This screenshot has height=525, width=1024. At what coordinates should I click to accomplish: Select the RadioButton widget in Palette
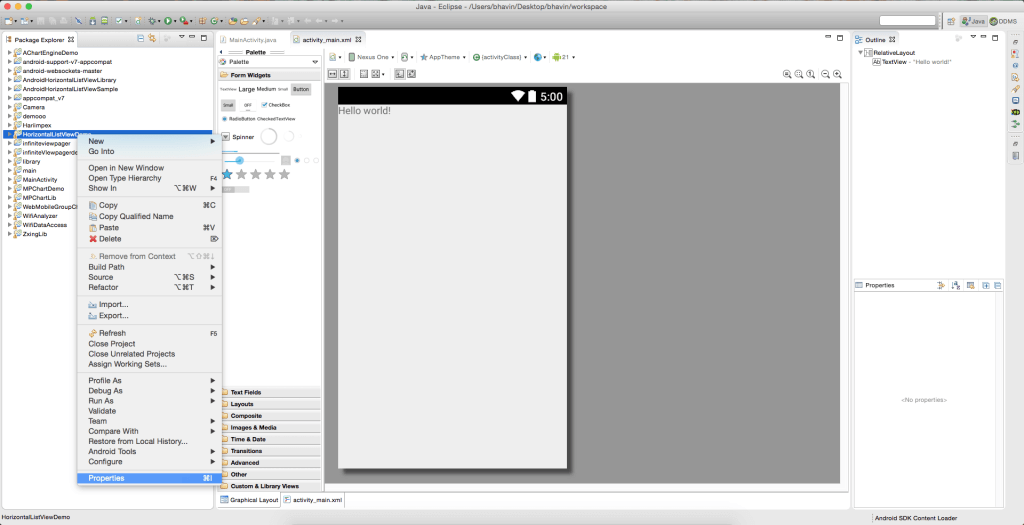tap(238, 119)
